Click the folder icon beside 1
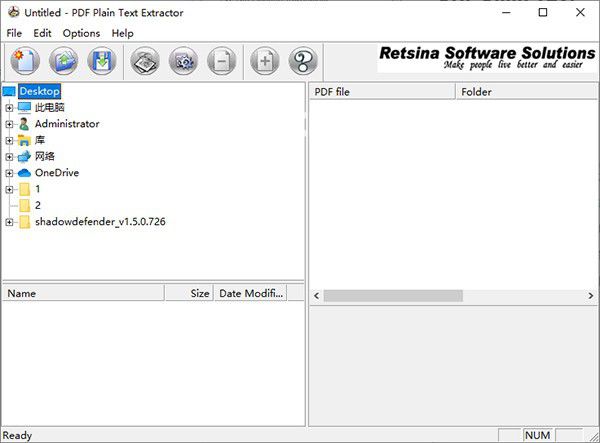This screenshot has width=600, height=443. coord(24,189)
